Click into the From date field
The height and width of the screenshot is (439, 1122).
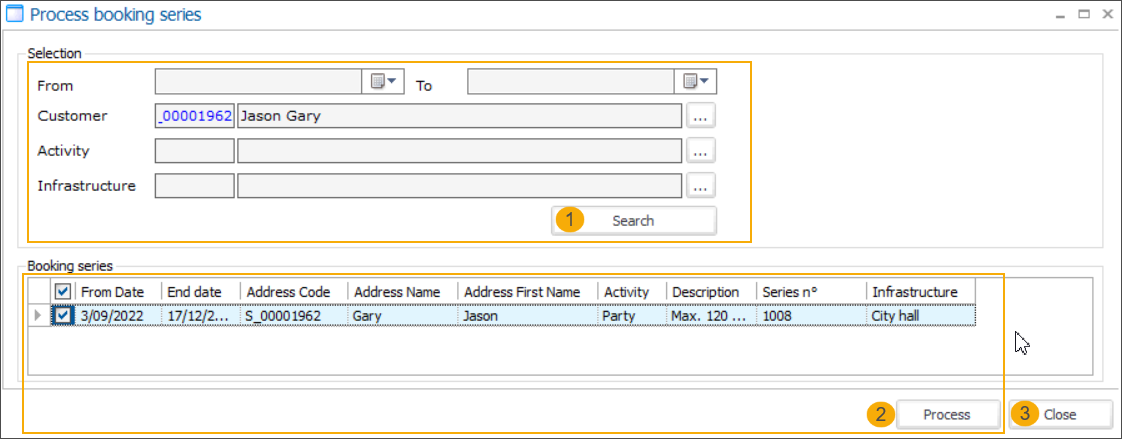tap(259, 82)
